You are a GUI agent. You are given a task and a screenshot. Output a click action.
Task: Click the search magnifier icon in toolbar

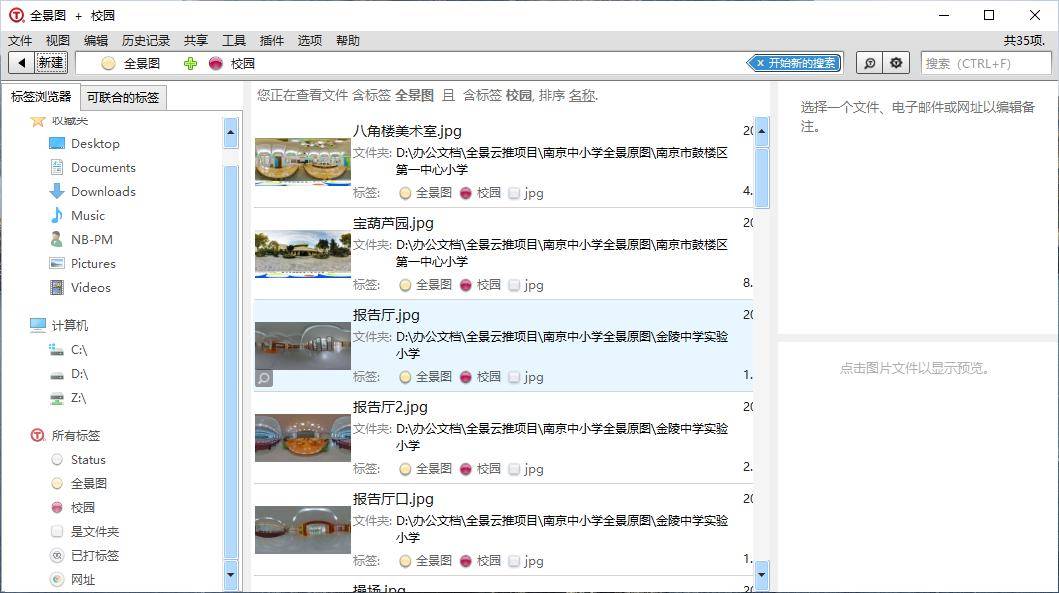click(869, 63)
